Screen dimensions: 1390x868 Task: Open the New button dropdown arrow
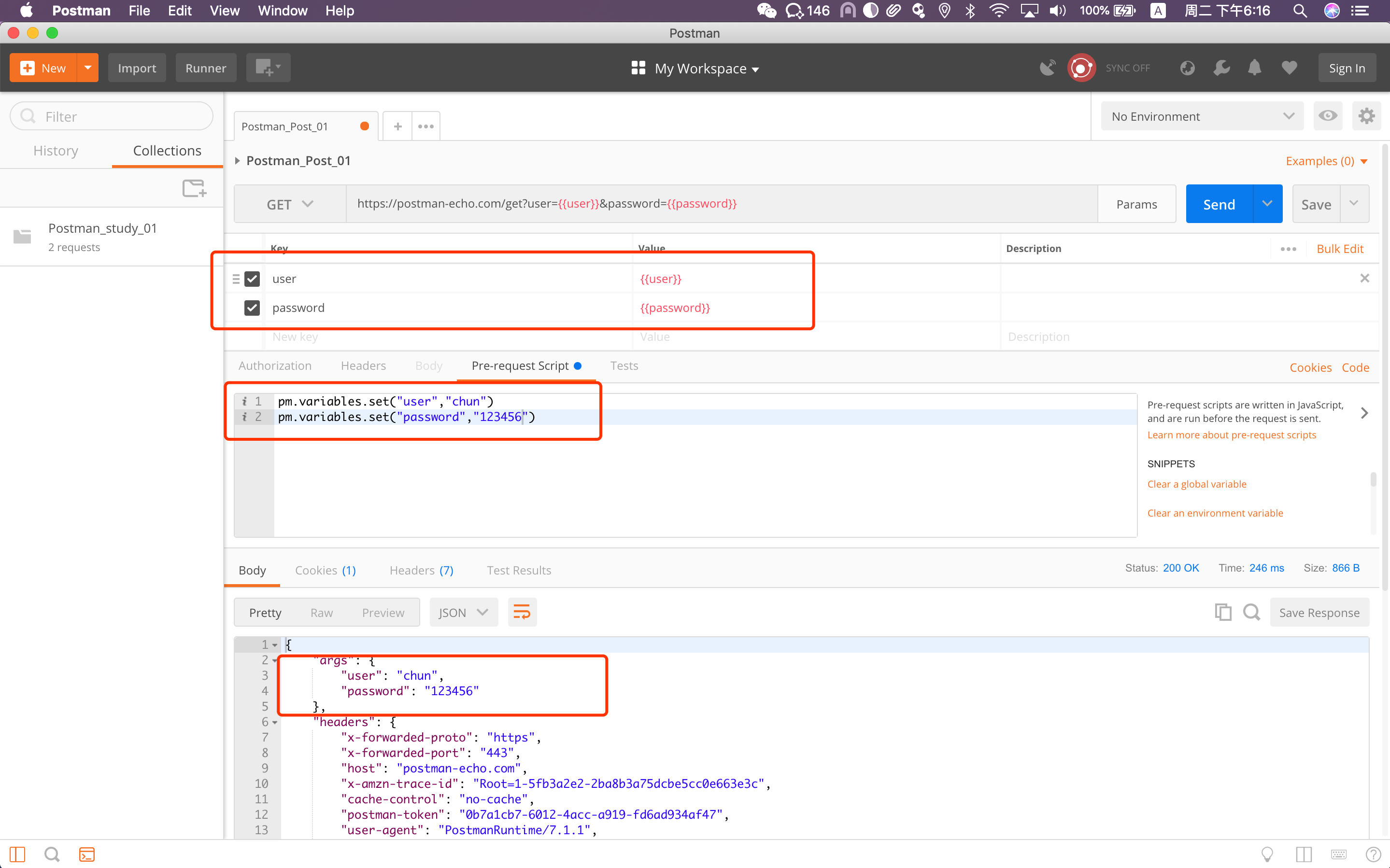pyautogui.click(x=88, y=68)
